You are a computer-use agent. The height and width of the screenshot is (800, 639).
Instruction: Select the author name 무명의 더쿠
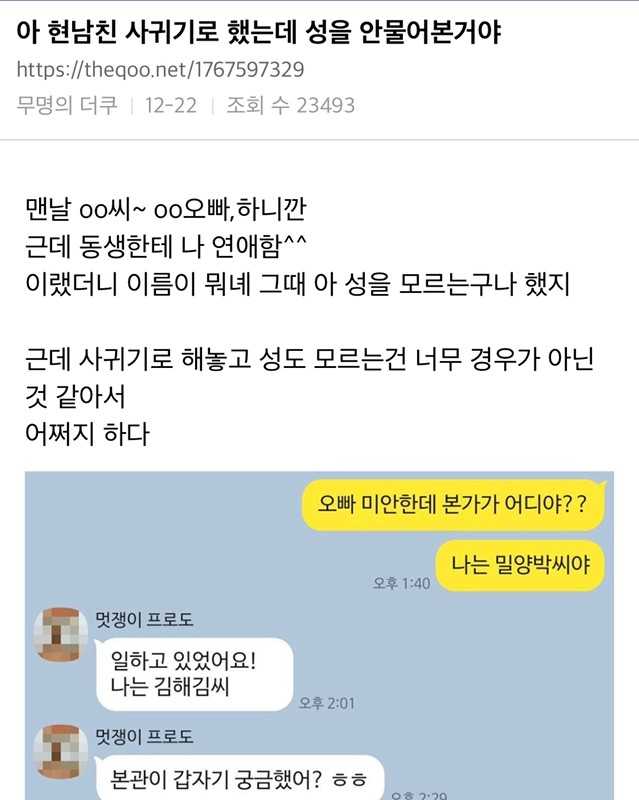pyautogui.click(x=67, y=105)
